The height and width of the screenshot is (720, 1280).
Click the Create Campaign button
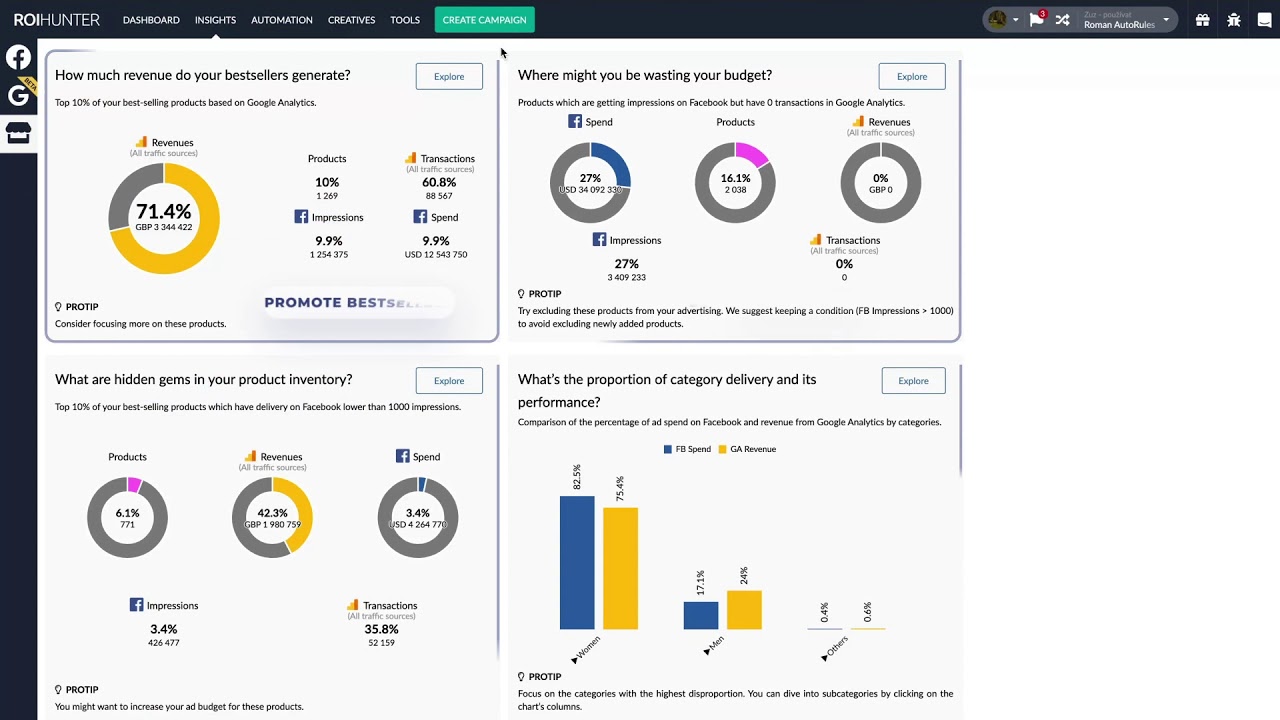[x=484, y=20]
